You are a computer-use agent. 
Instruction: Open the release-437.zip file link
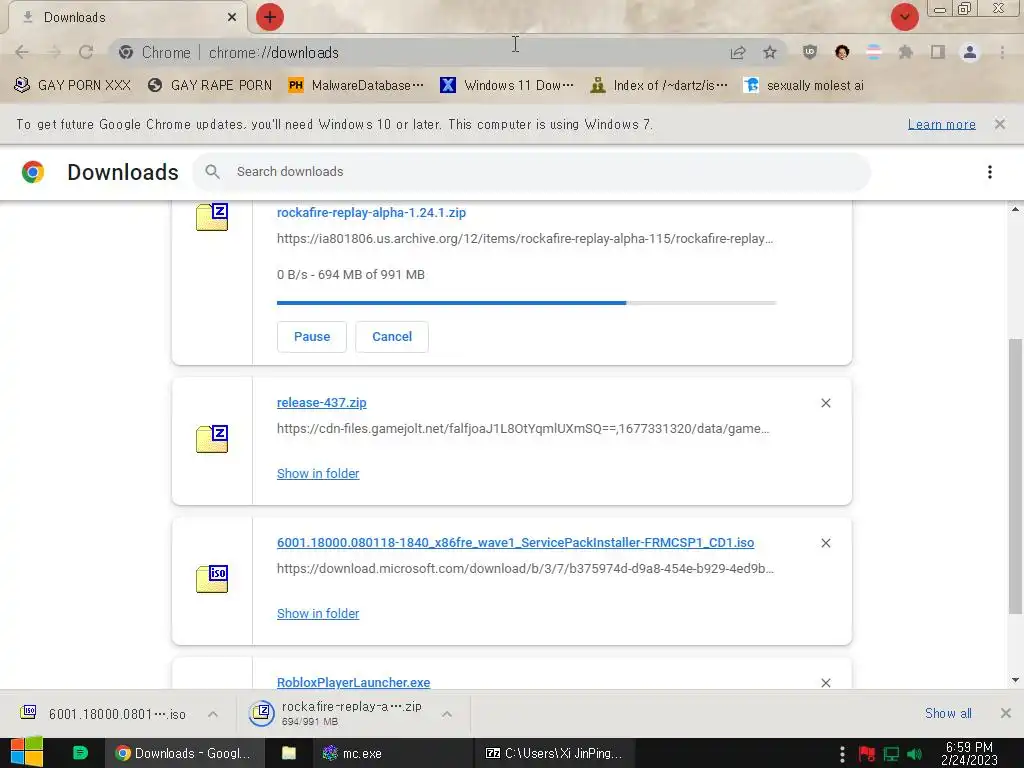click(x=321, y=403)
